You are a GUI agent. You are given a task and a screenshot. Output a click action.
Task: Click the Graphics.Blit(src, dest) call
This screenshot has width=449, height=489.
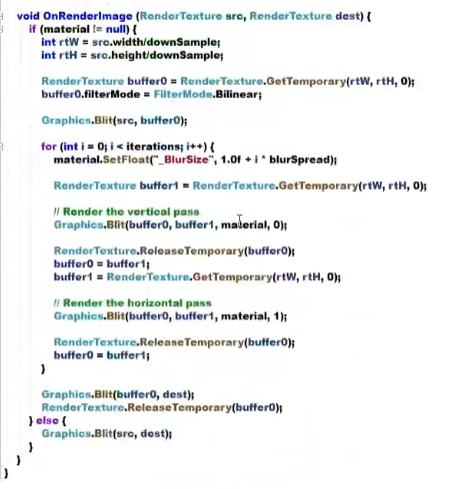(x=107, y=433)
